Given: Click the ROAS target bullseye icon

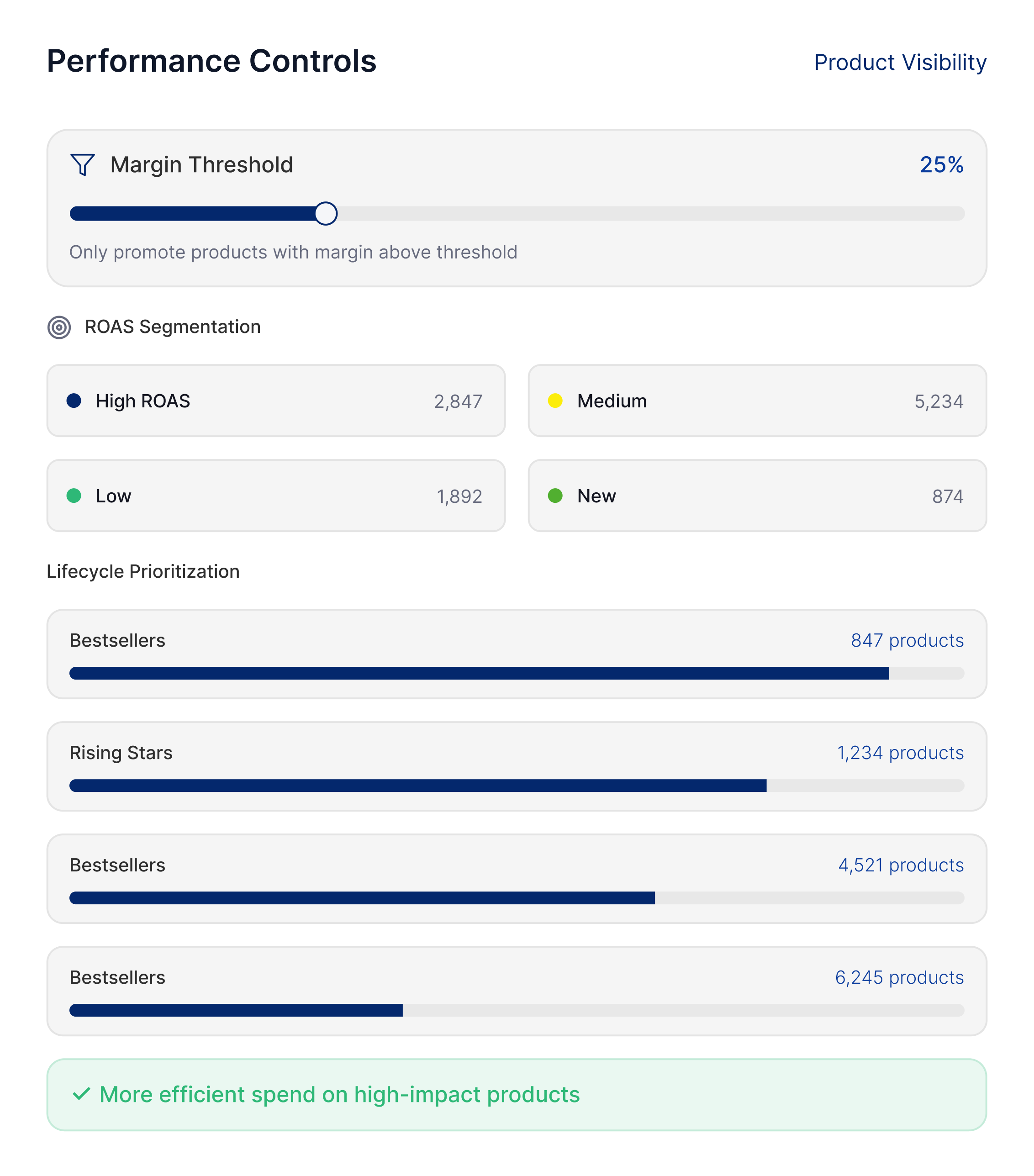Looking at the screenshot, I should tap(59, 327).
